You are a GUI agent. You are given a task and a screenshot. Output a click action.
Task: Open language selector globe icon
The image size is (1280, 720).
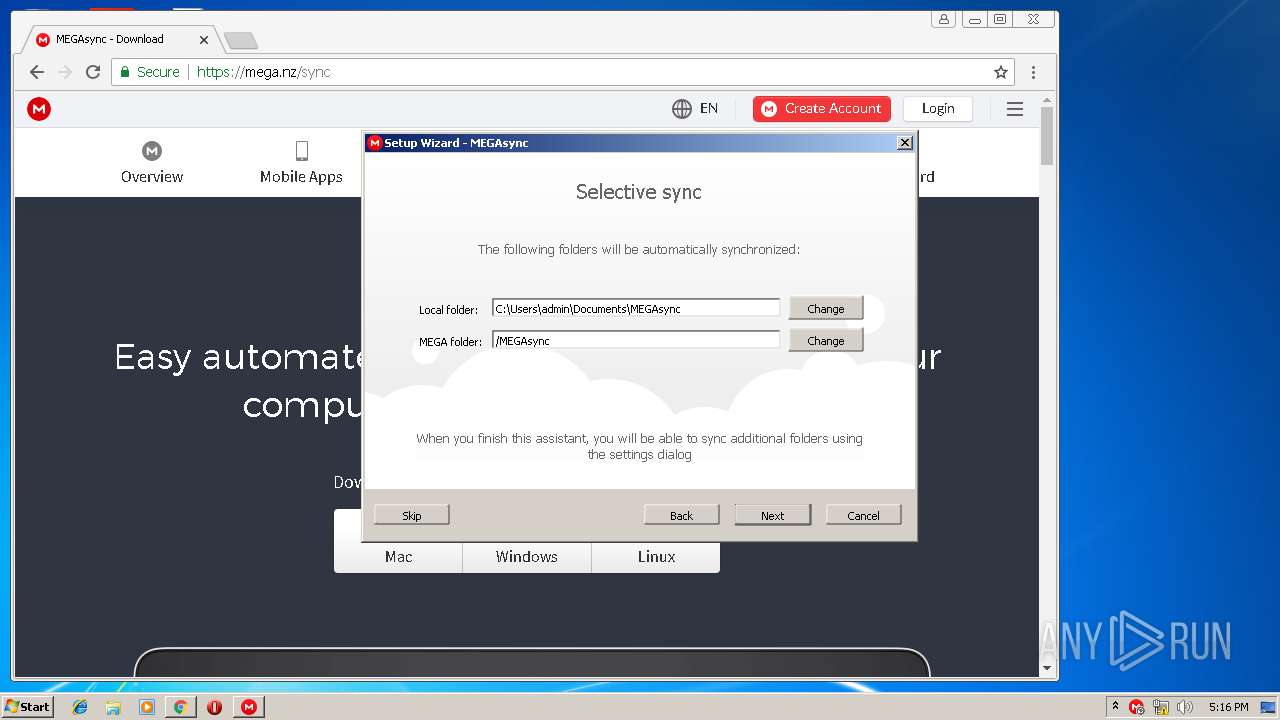click(682, 108)
